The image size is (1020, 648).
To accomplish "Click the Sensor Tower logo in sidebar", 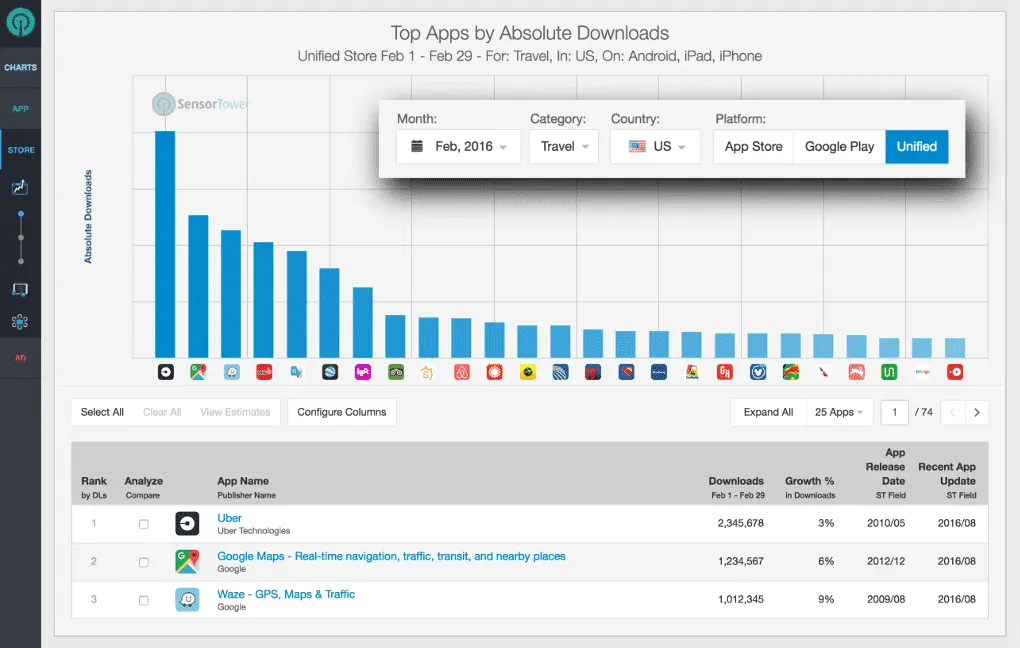I will (20, 22).
